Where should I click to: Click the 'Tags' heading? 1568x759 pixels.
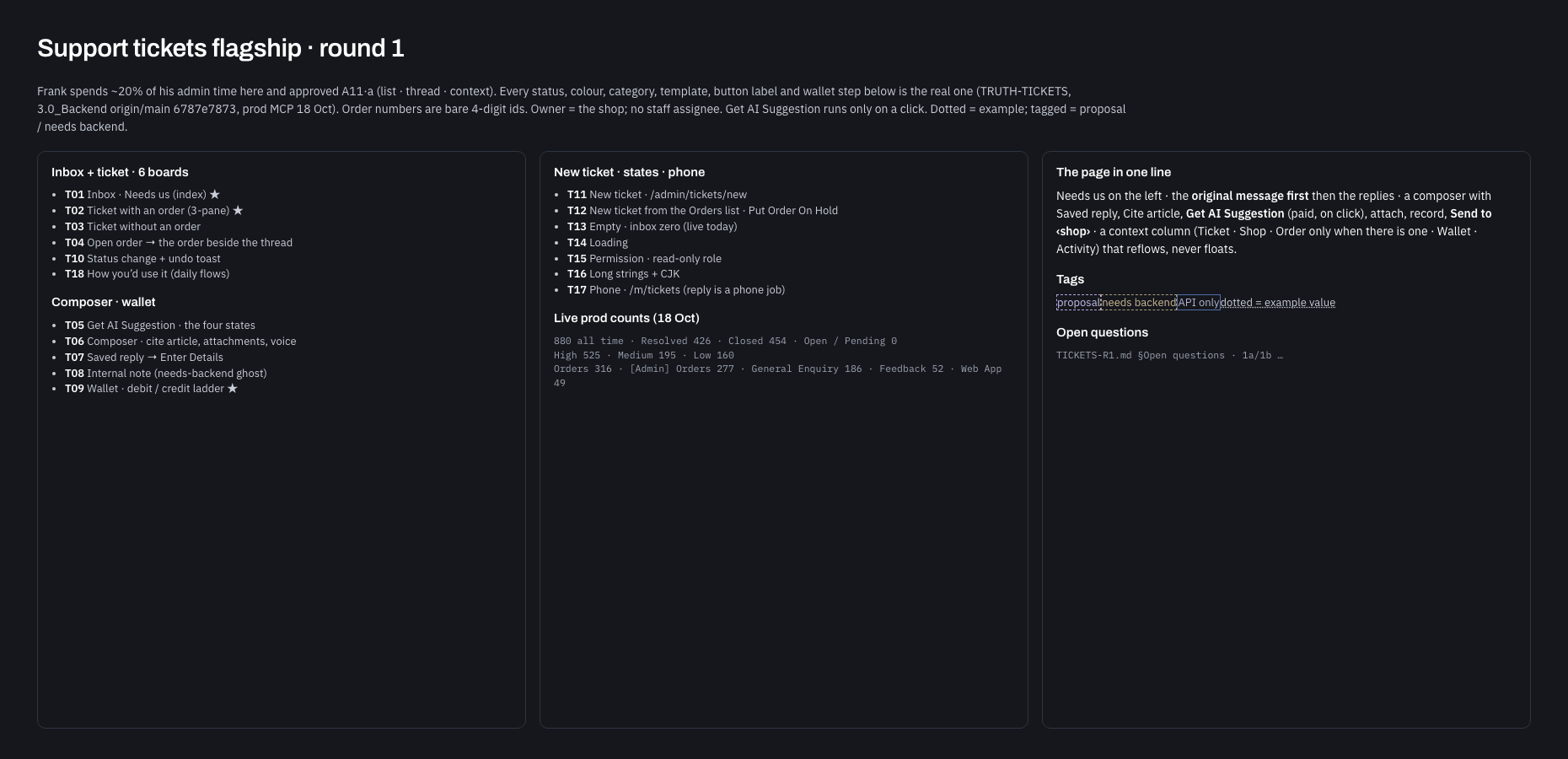tap(1070, 279)
